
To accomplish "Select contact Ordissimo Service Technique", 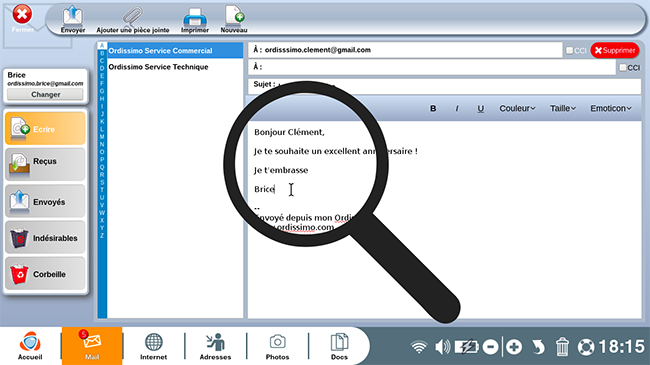I will click(x=175, y=67).
